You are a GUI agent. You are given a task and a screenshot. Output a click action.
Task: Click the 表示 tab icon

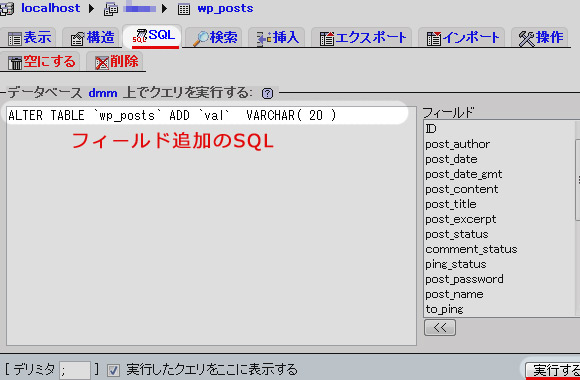point(15,38)
